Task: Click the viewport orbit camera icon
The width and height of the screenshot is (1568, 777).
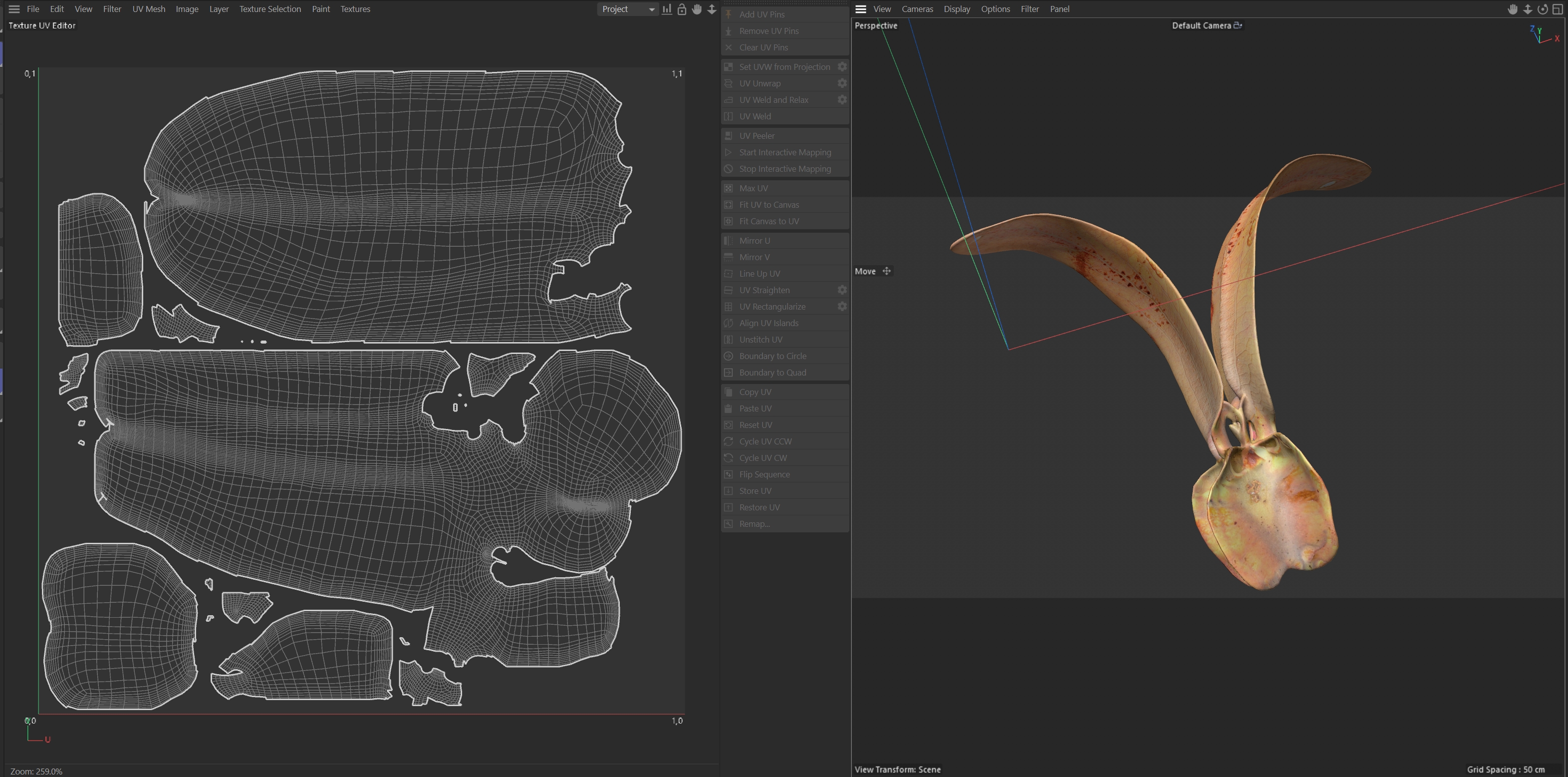Action: (x=1543, y=9)
